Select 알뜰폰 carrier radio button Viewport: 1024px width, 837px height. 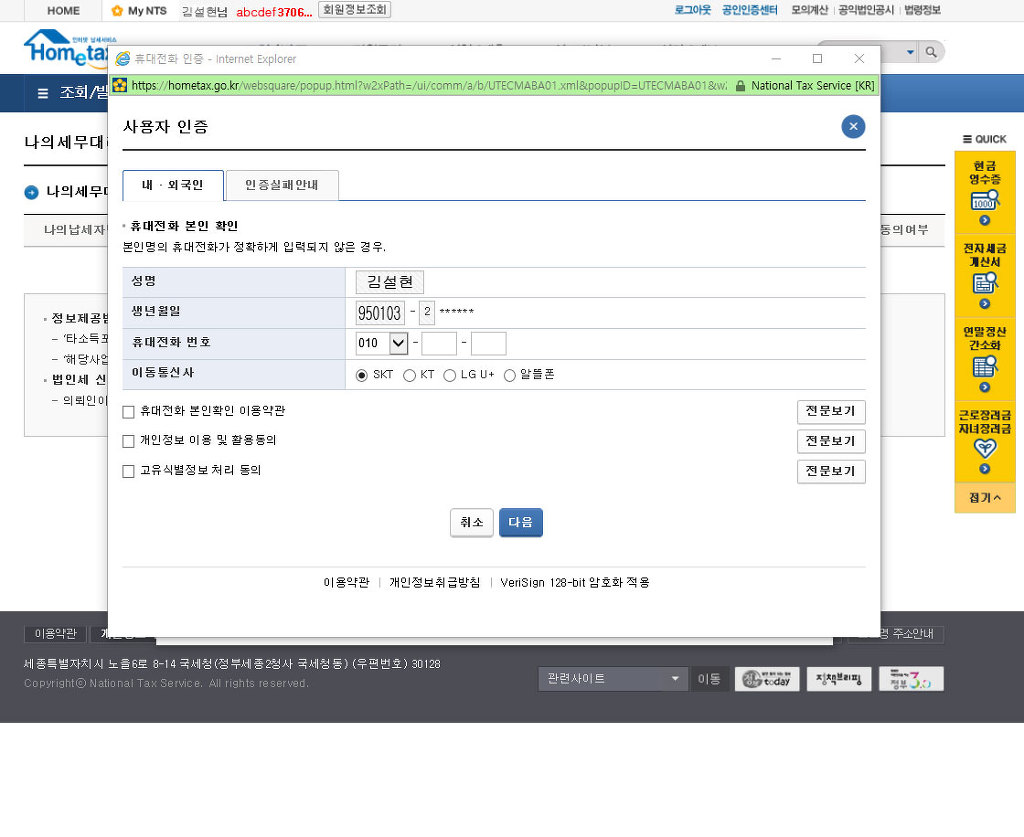pos(509,375)
